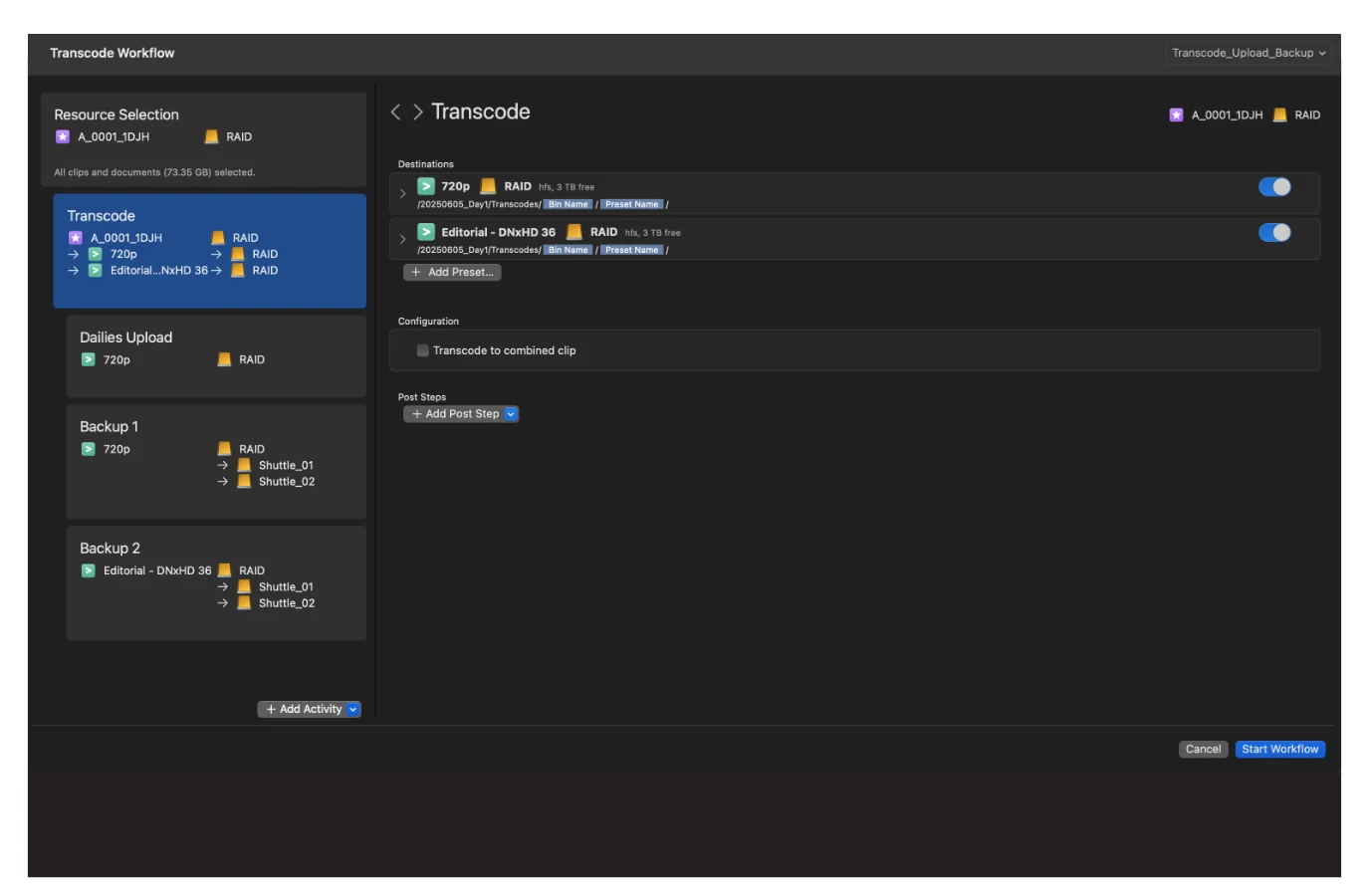The image size is (1369, 896).
Task: Enable Transcode to combined clip checkbox
Action: coord(423,350)
